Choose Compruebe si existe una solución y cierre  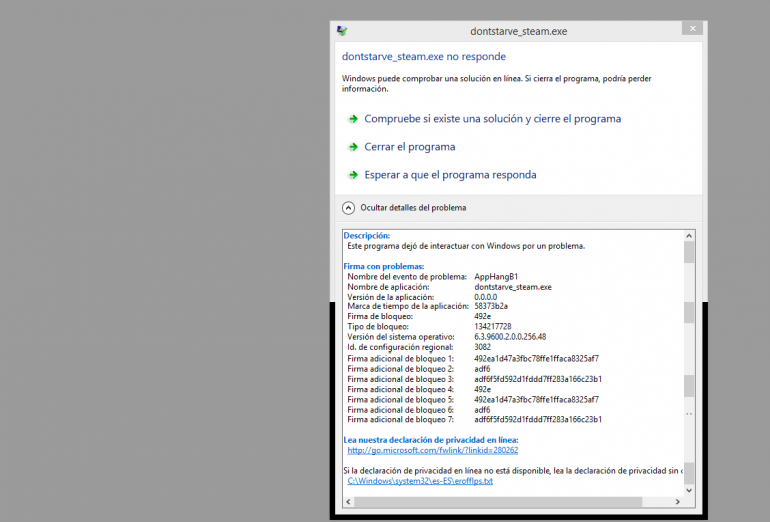point(493,119)
